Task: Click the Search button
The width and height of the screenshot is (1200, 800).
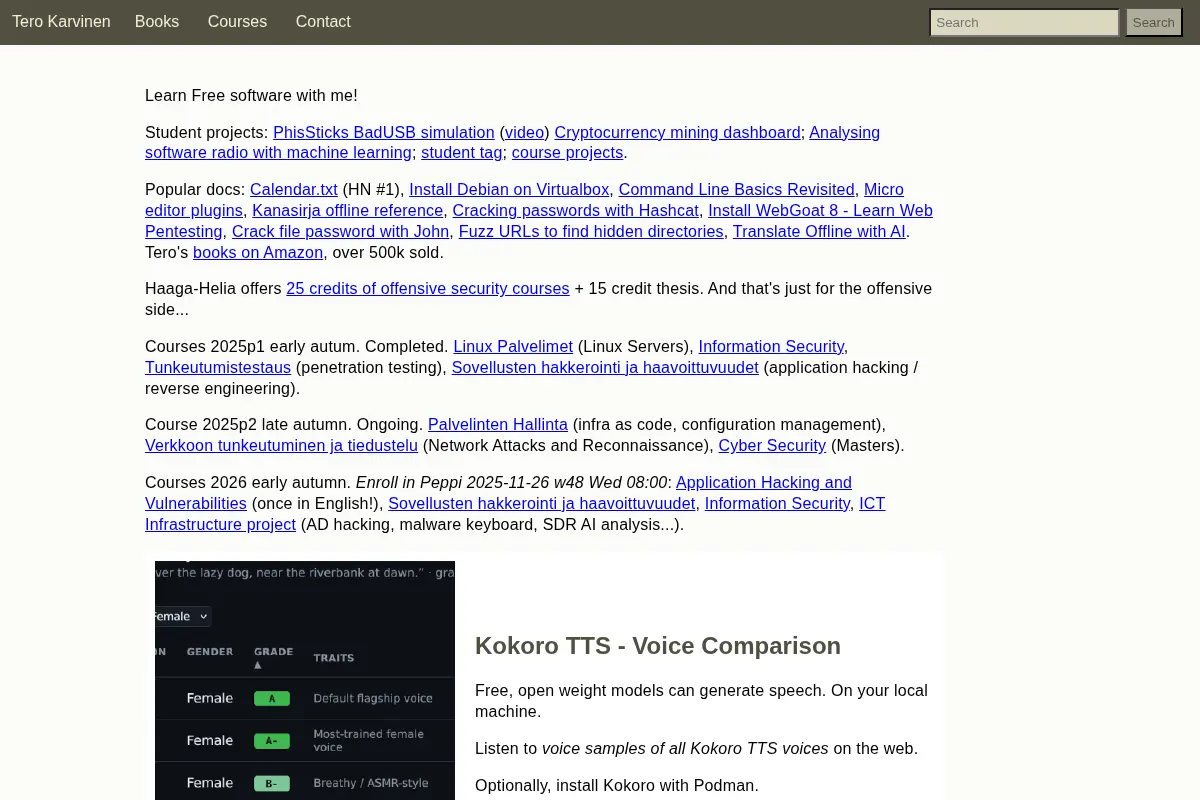Action: [x=1154, y=22]
